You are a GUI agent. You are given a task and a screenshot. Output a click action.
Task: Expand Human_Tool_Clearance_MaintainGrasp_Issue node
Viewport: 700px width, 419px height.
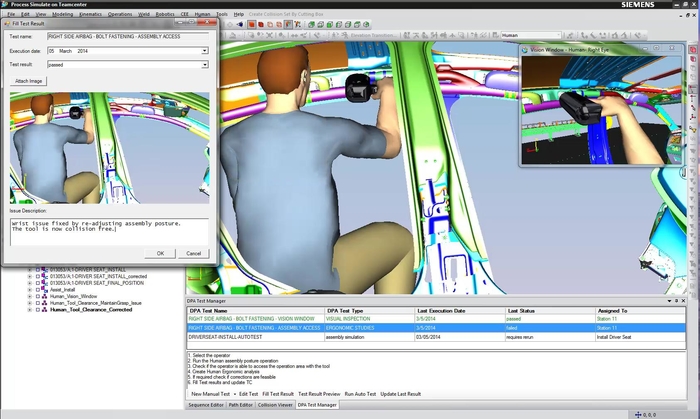(30, 303)
